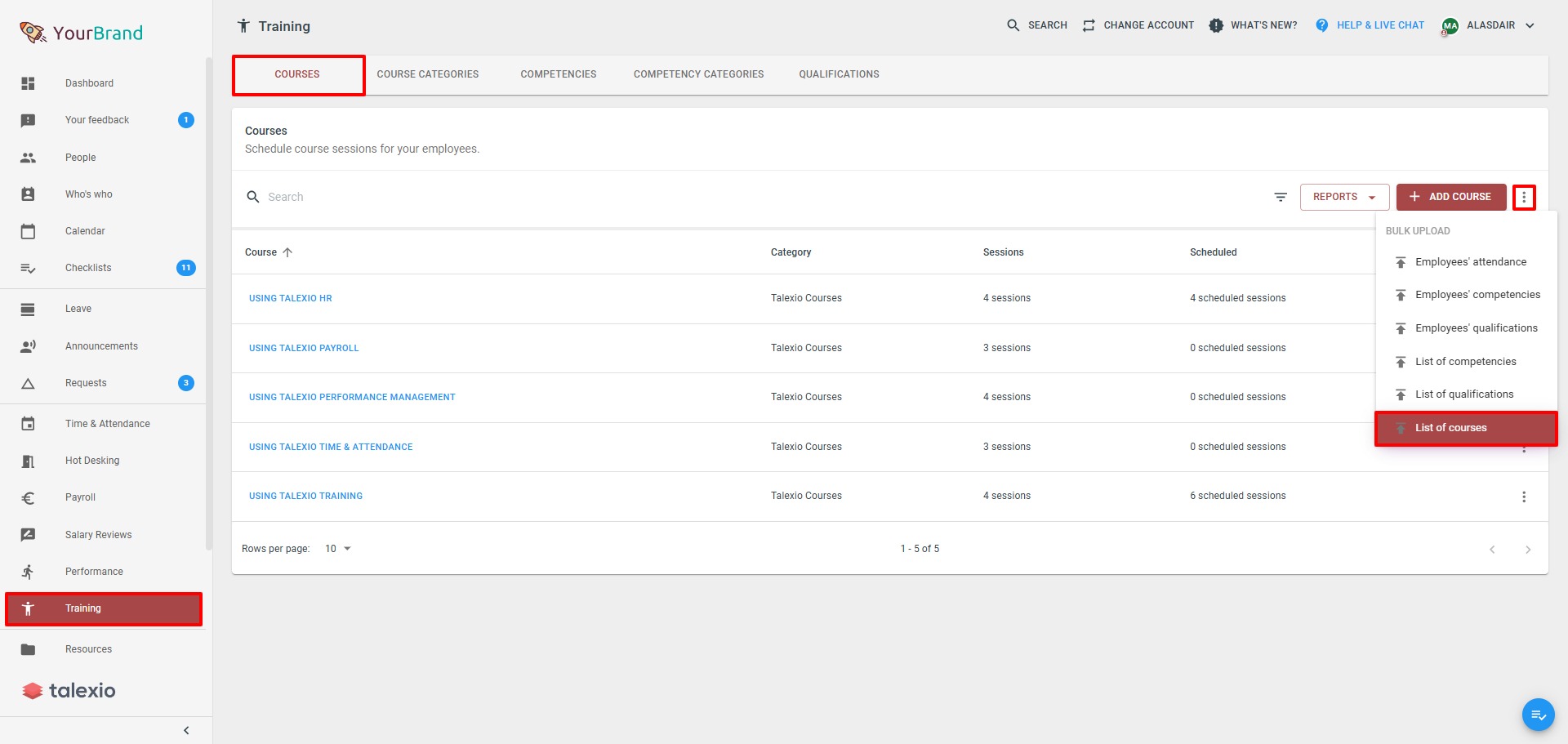Click the Alasdair user avatar

1450,26
